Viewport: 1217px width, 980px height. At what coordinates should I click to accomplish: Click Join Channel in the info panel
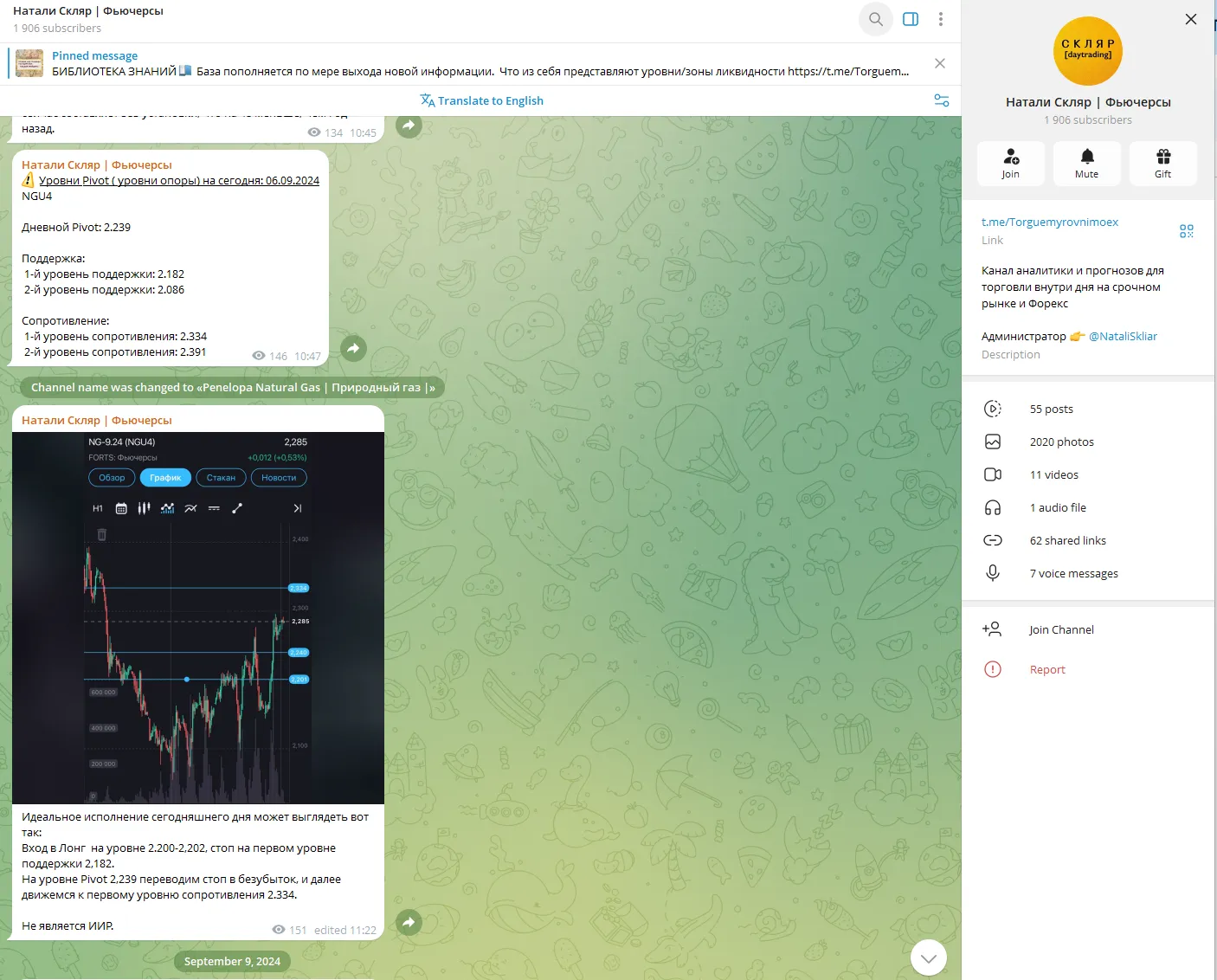(1089, 629)
